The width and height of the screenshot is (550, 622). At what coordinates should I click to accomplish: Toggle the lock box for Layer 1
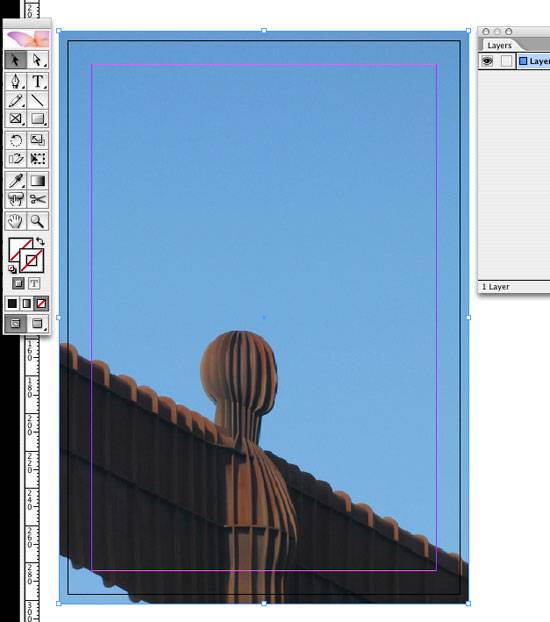click(x=506, y=61)
